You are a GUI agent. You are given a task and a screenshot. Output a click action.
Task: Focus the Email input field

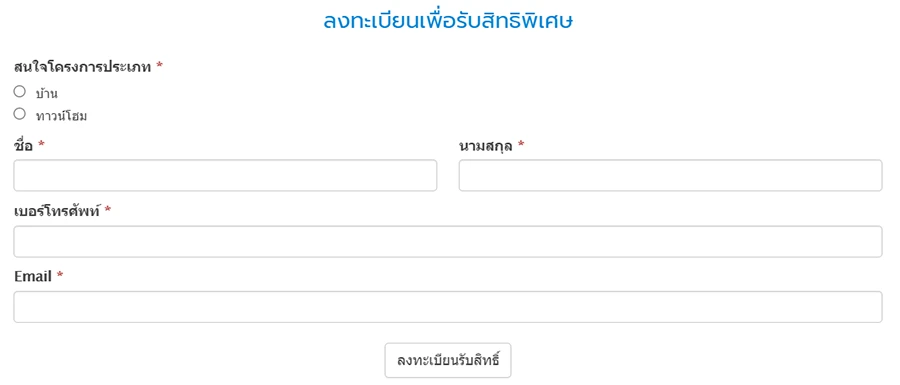tap(448, 307)
